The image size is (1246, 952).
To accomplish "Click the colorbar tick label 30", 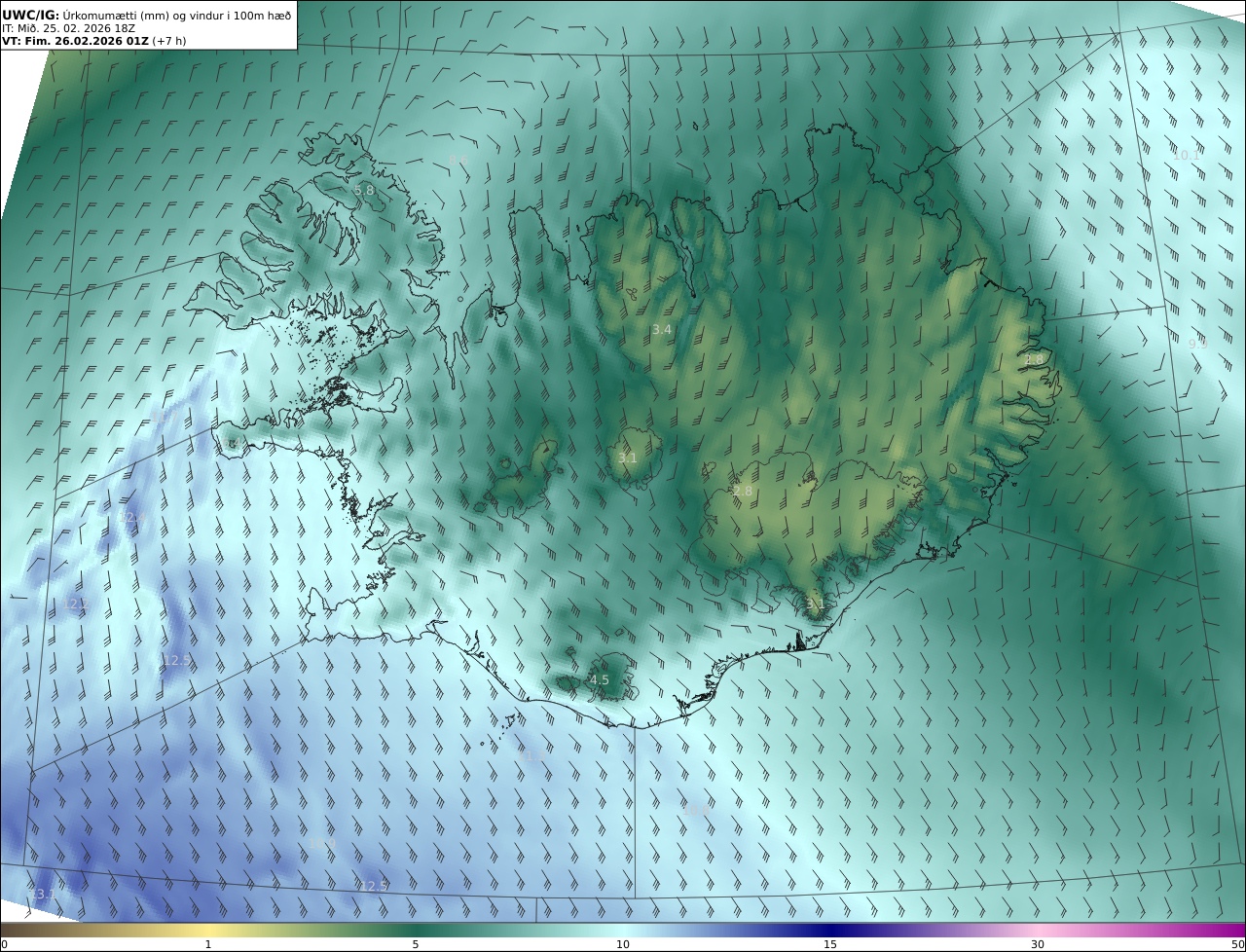I will (1038, 944).
